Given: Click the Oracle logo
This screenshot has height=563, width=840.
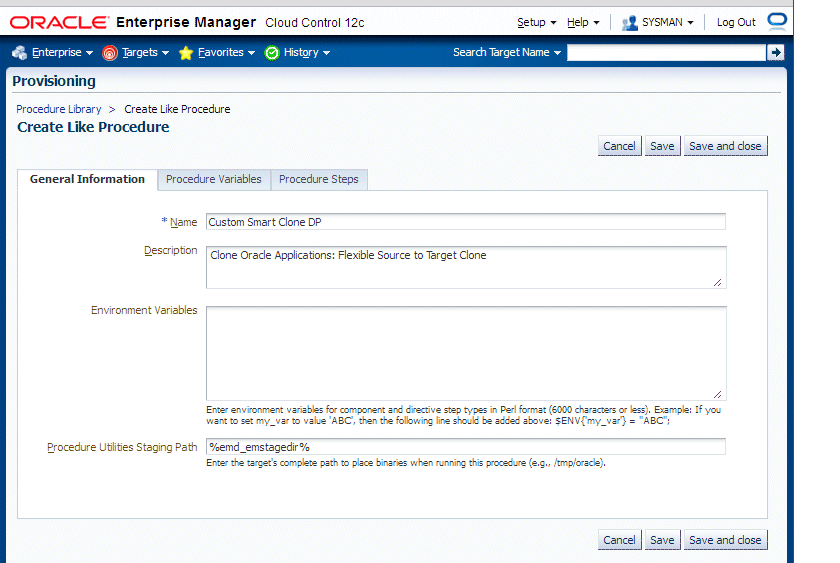Looking at the screenshot, I should pyautogui.click(x=59, y=22).
